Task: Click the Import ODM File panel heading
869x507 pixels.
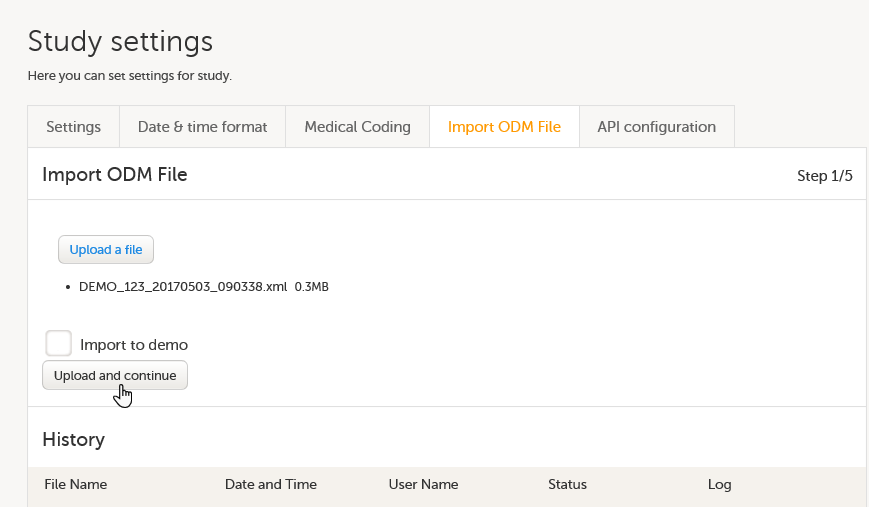Action: (x=115, y=175)
